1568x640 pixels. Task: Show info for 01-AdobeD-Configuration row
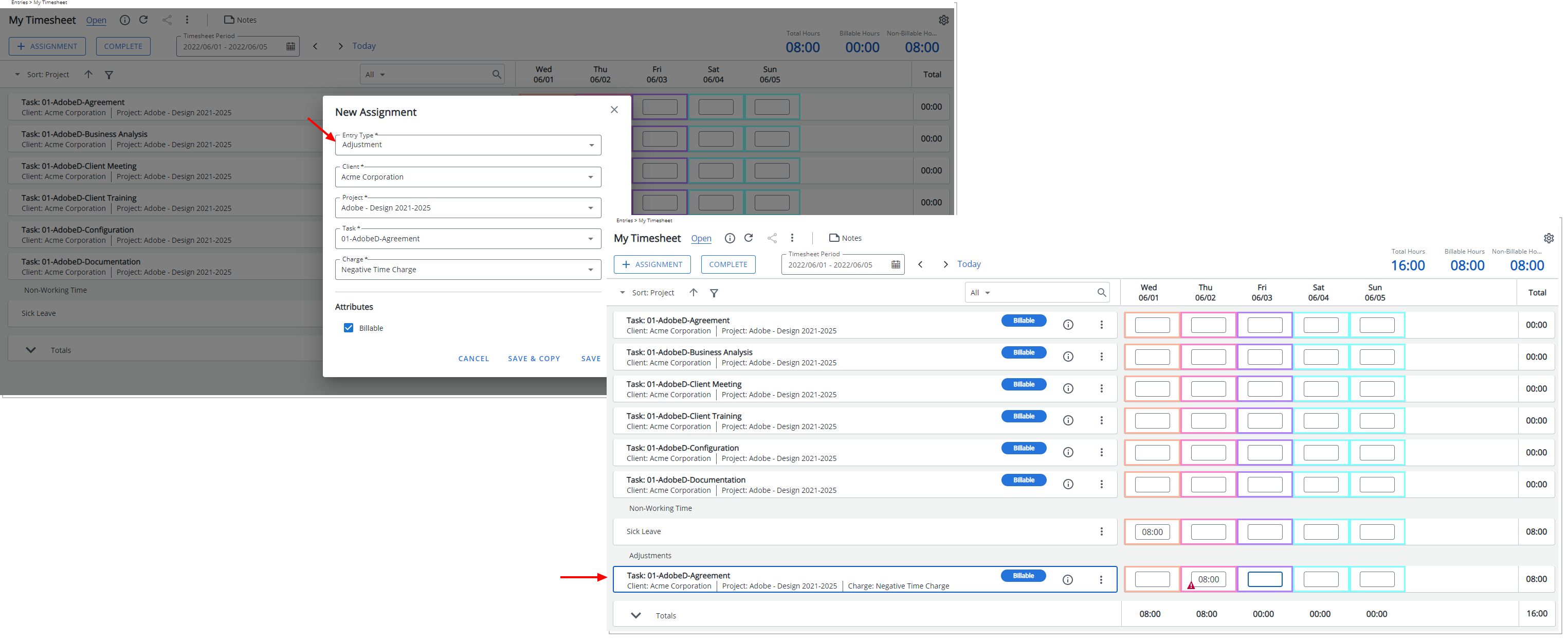point(1068,452)
